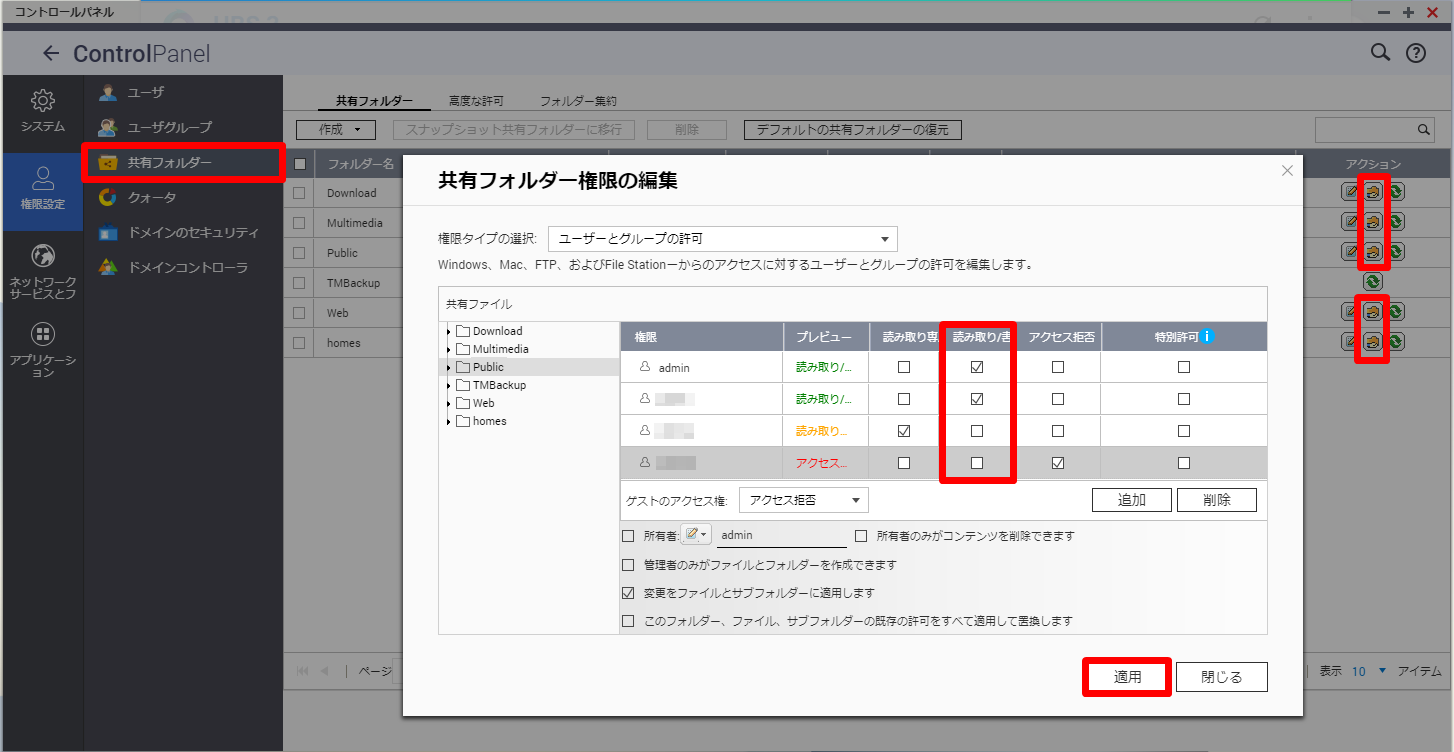Refresh the TMBackup folder row
This screenshot has width=1454, height=752.
[1373, 282]
